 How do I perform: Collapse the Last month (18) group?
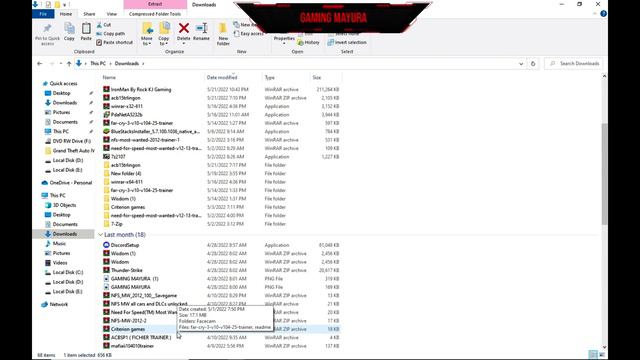coord(100,235)
